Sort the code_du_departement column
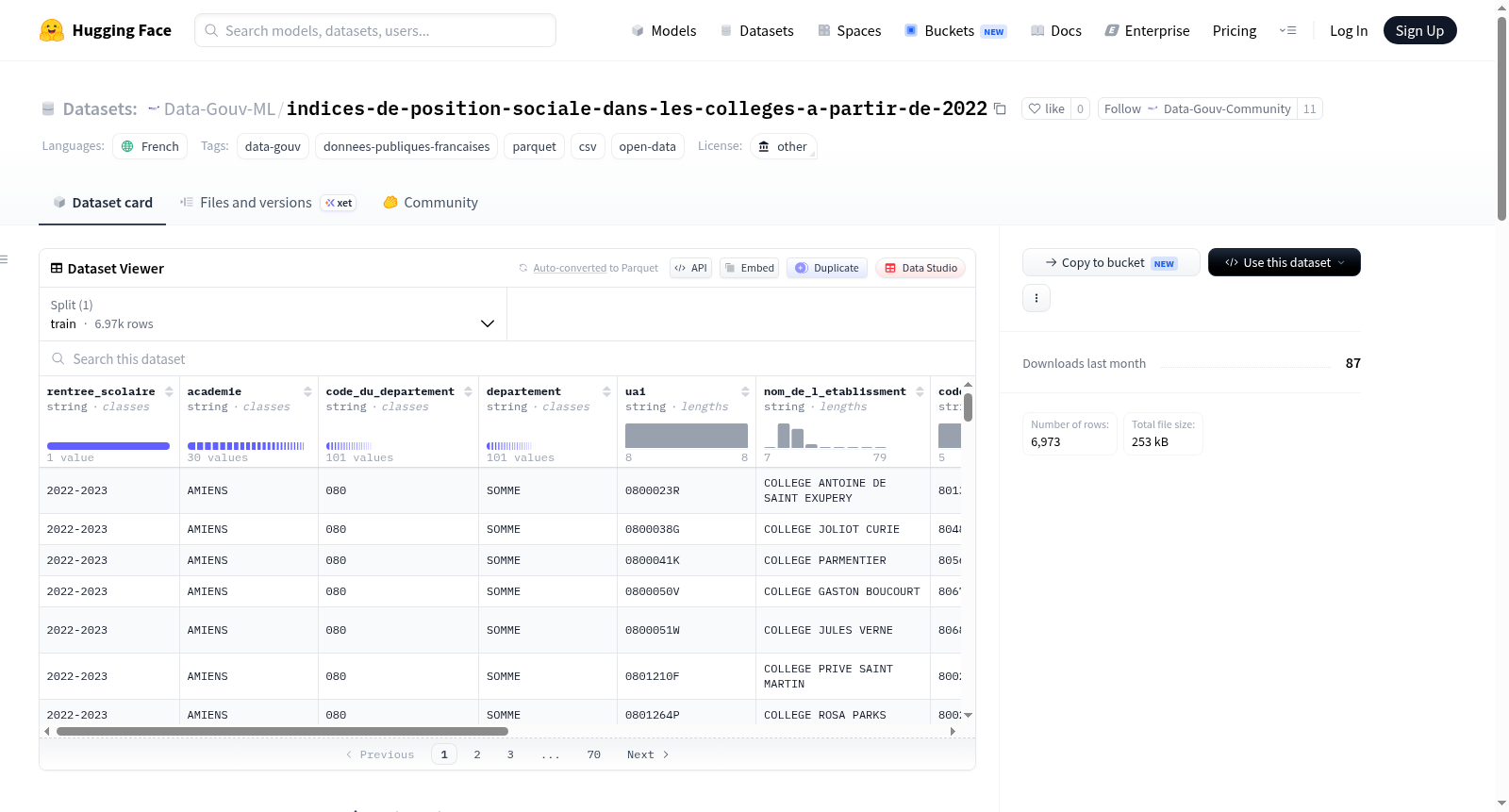1509x812 pixels. 468,391
